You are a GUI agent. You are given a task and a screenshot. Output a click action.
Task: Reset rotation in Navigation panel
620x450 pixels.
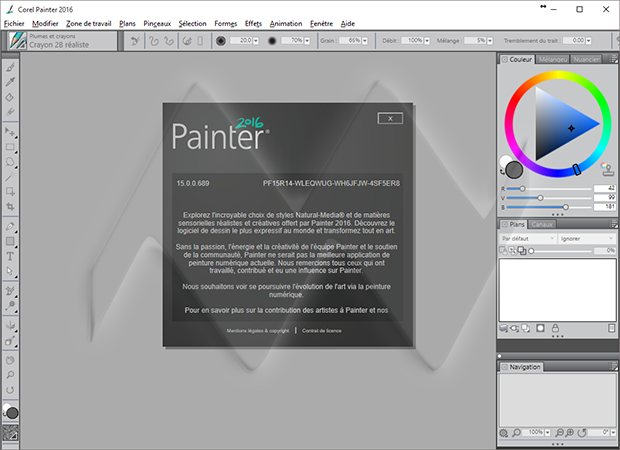582,433
